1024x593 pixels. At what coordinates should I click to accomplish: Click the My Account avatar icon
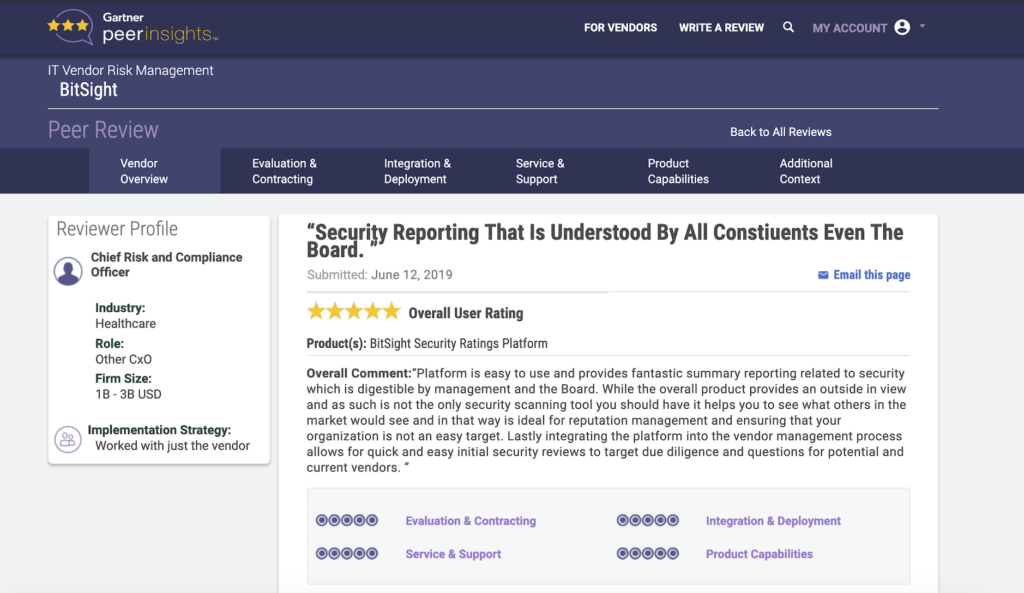tap(902, 27)
